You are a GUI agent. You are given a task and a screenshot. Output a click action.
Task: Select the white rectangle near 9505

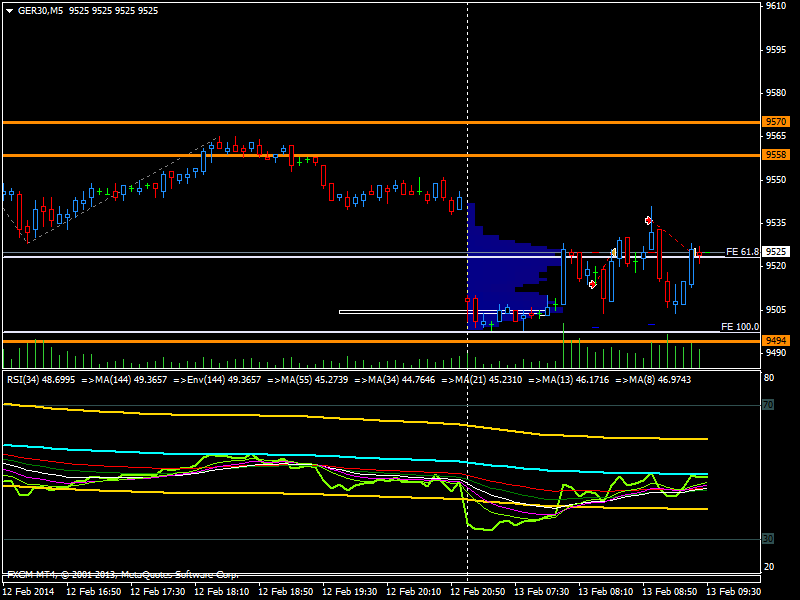[x=440, y=312]
